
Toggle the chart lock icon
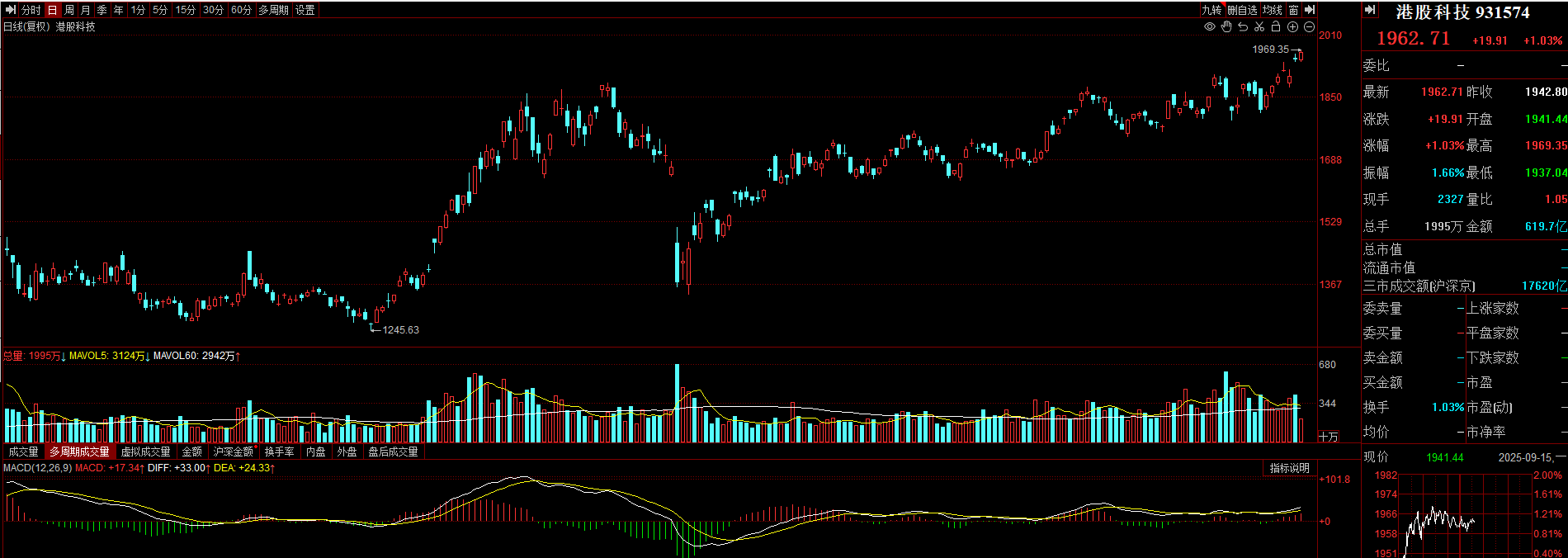point(1276,27)
